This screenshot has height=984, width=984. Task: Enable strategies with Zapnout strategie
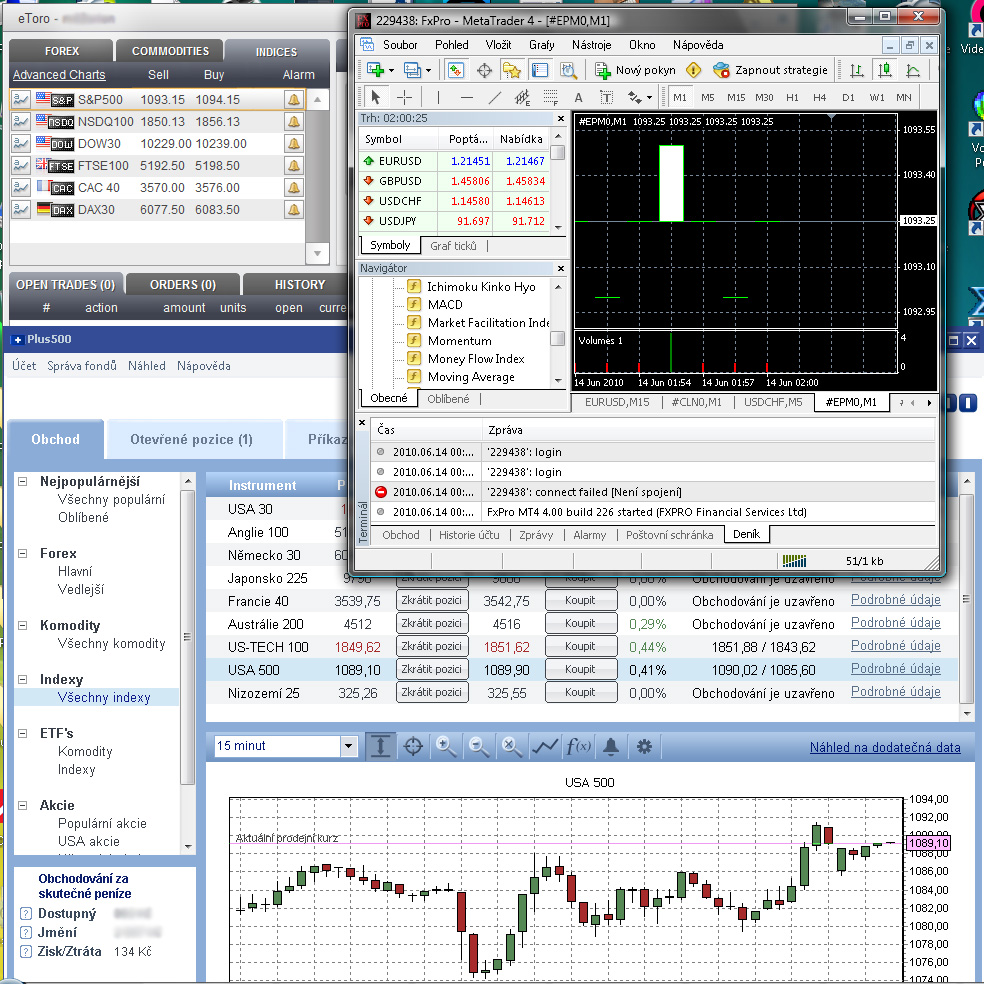(x=770, y=70)
